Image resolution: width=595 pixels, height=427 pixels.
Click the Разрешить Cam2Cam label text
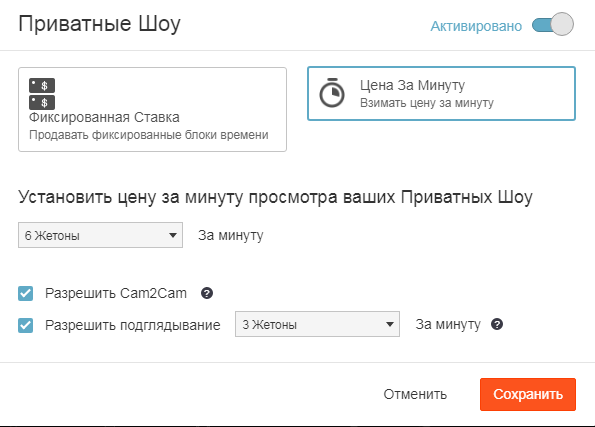[116, 293]
